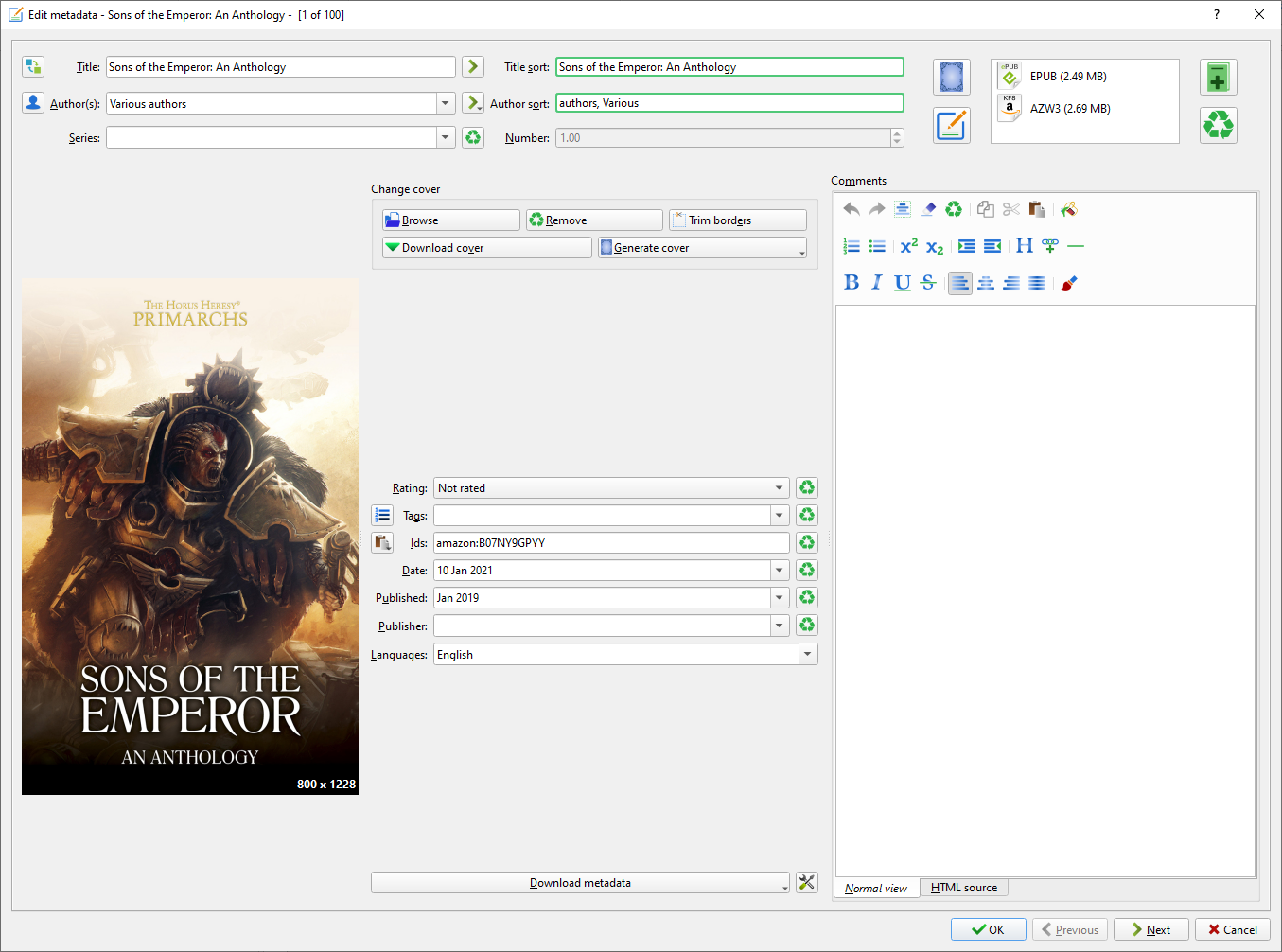Screen dimensions: 1282x952
Task: Open the text color paintbrush picker
Action: click(x=1069, y=283)
